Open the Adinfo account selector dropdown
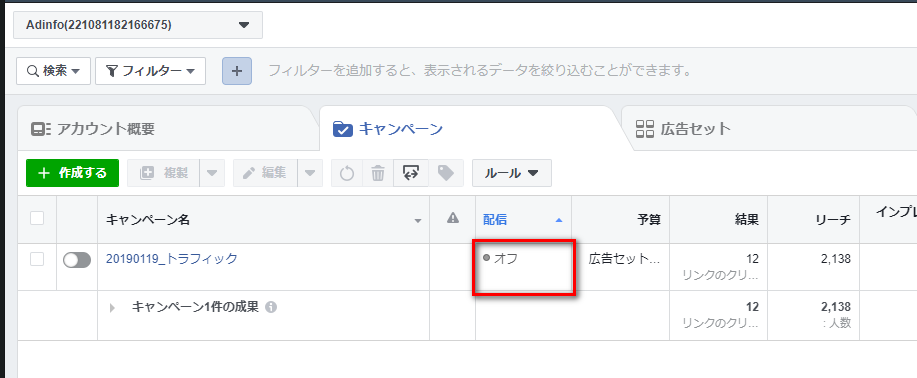Image resolution: width=917 pixels, height=378 pixels. coord(137,25)
